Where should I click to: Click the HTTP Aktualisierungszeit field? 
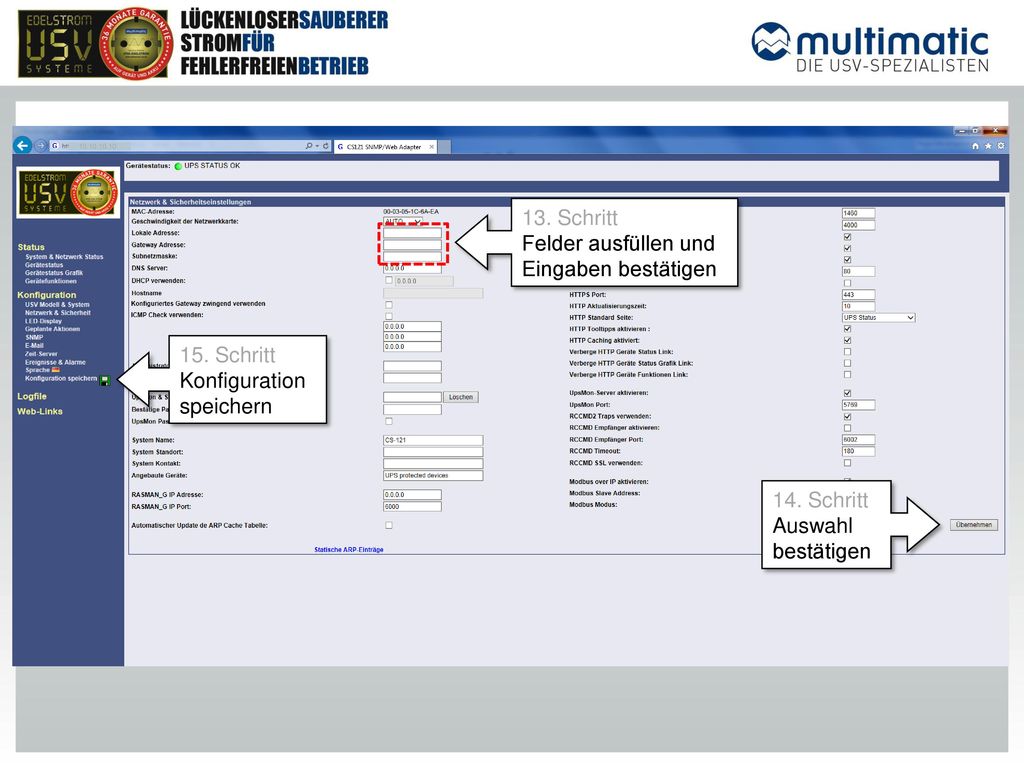(858, 306)
